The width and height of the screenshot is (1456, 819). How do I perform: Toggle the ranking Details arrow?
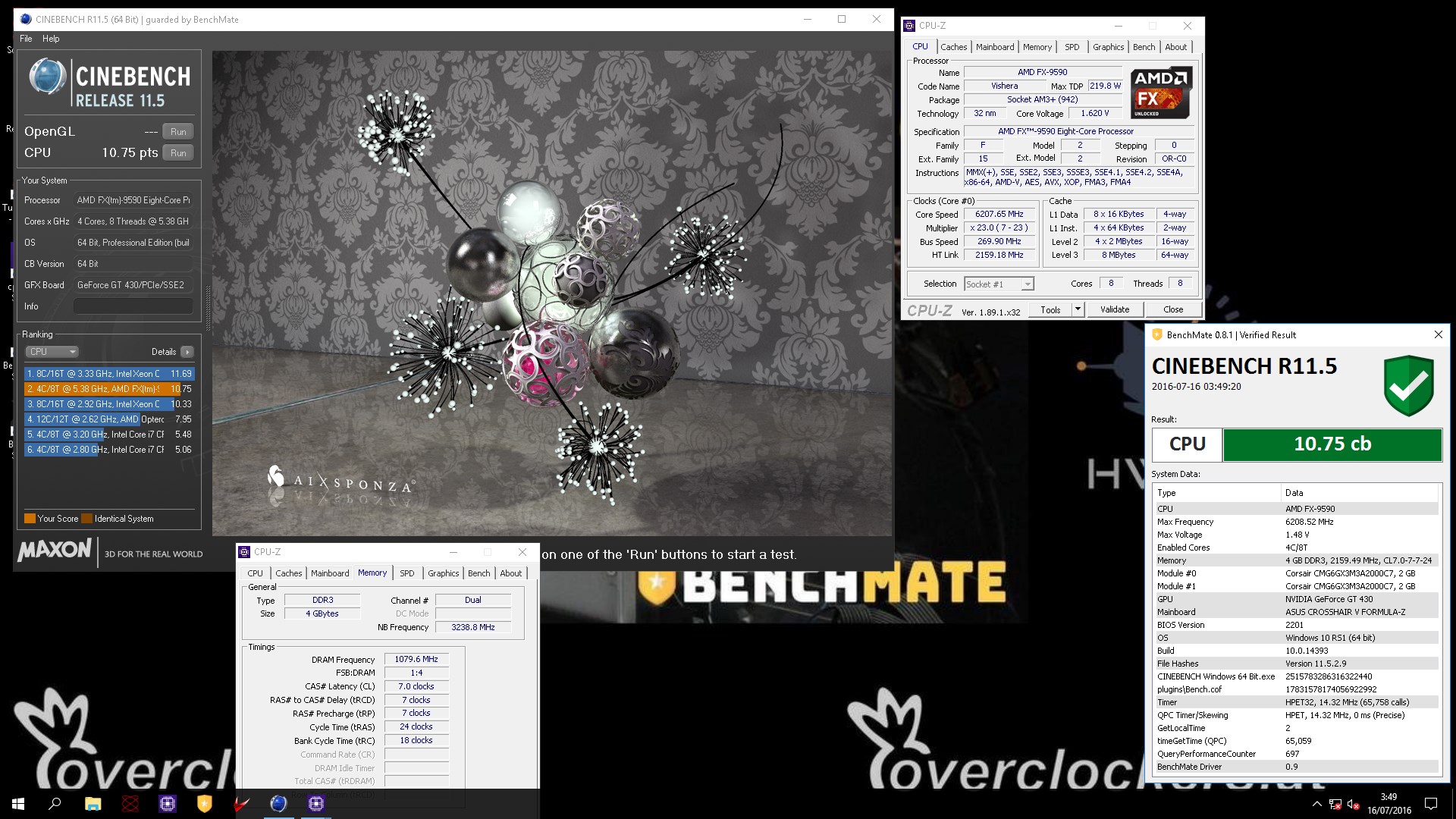coord(187,352)
